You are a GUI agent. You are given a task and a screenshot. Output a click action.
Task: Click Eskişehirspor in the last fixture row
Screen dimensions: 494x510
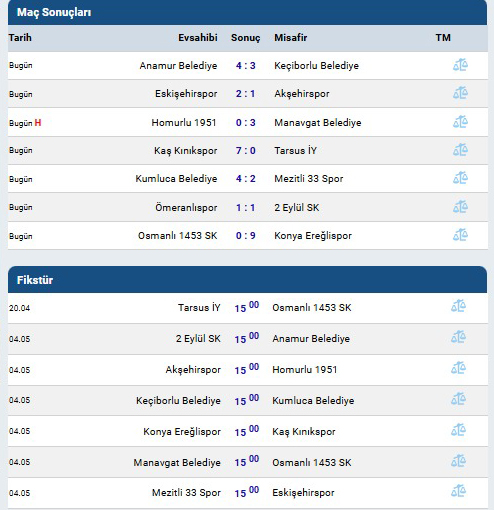(303, 493)
